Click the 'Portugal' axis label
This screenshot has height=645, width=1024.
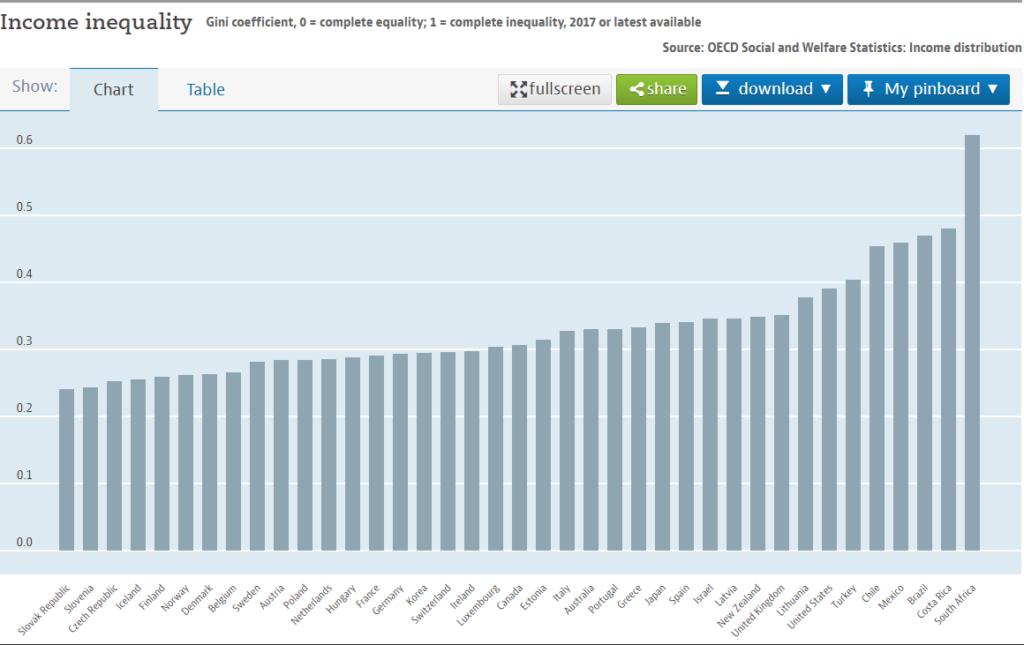603,599
